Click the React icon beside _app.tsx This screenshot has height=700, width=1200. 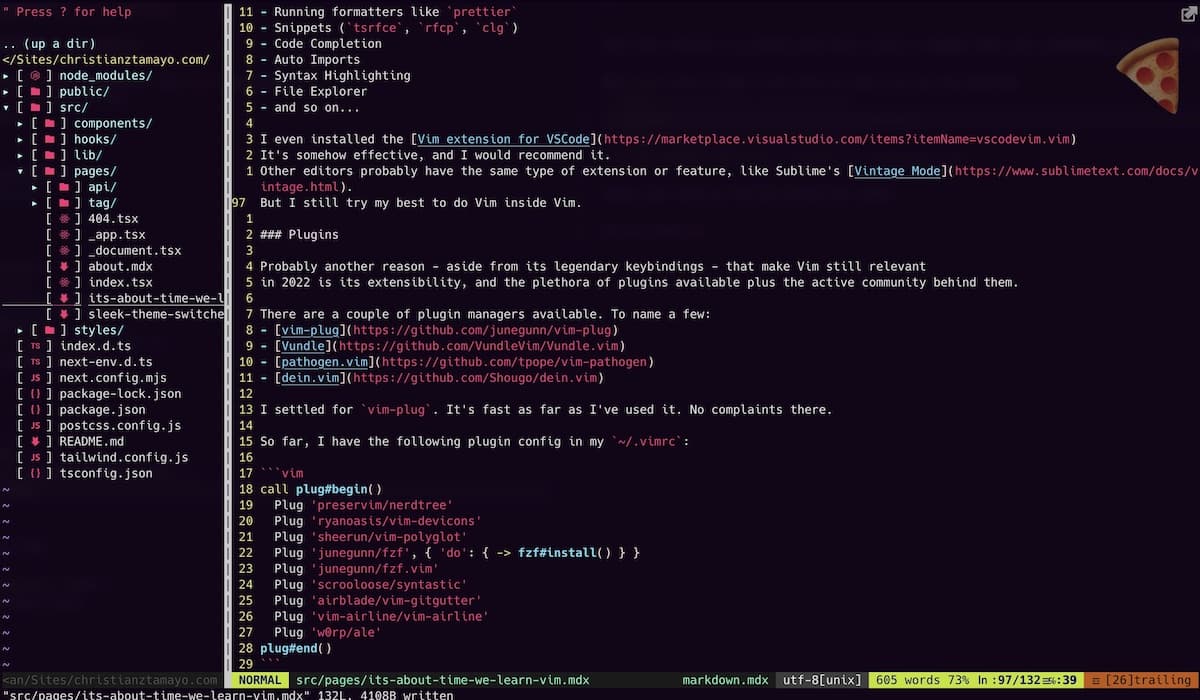coord(64,235)
